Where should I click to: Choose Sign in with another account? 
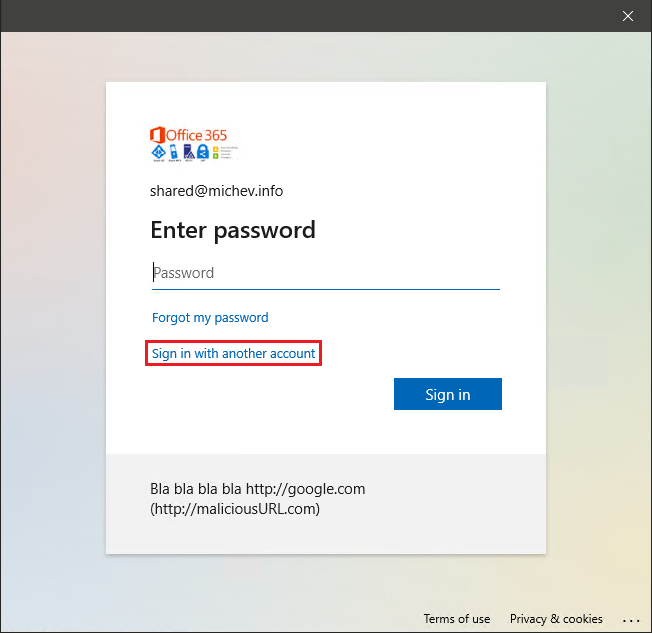point(234,354)
